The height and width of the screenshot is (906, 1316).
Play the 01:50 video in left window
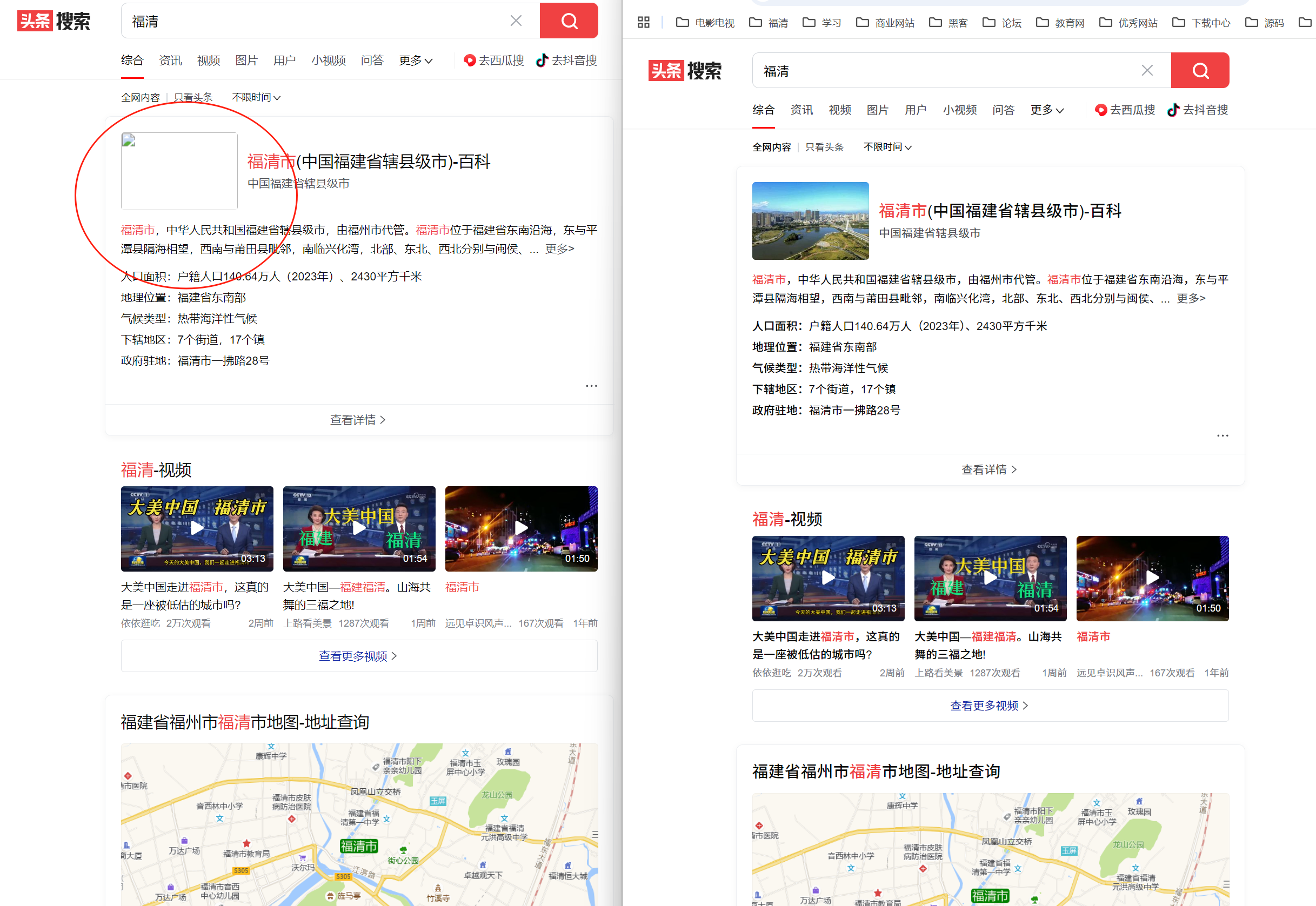(521, 528)
